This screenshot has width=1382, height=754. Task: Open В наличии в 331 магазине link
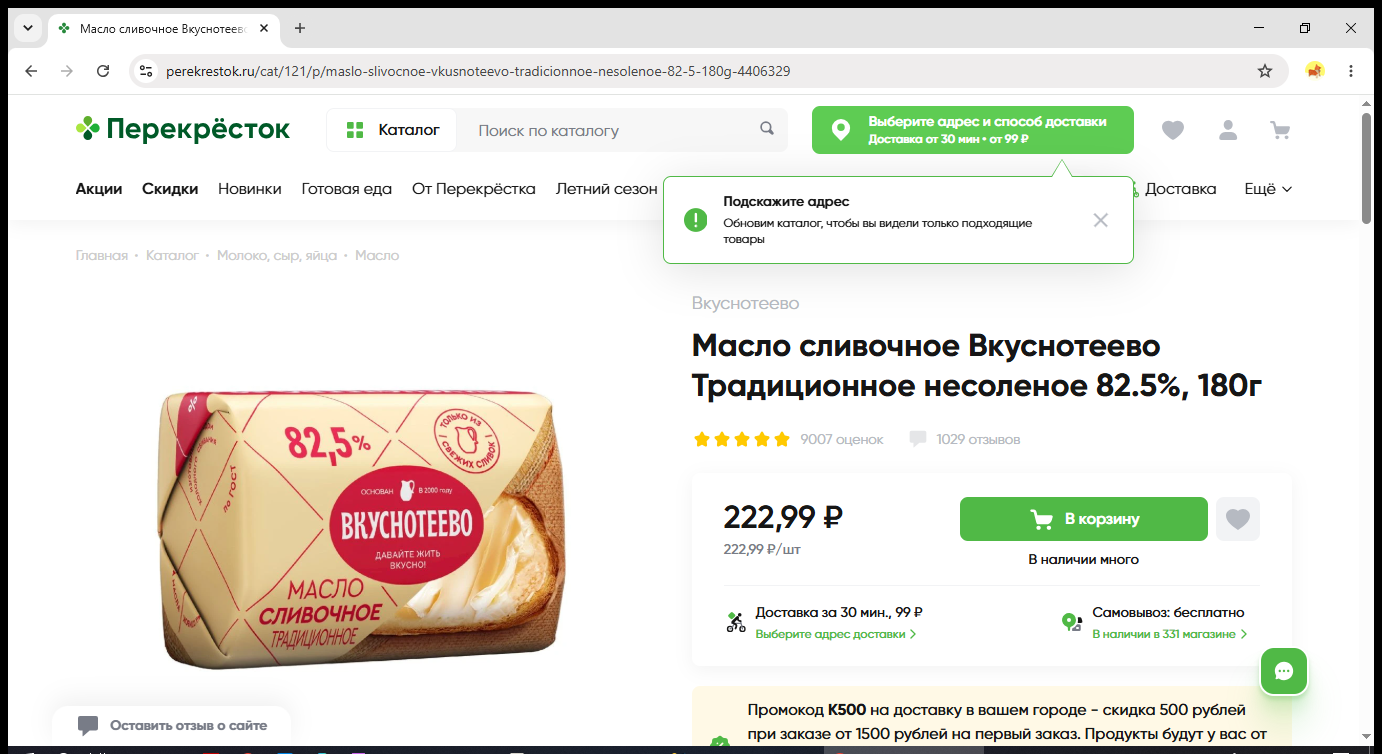click(1170, 634)
